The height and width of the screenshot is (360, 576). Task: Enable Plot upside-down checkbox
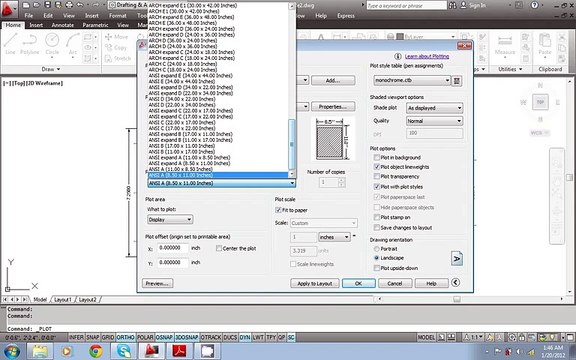tap(377, 268)
